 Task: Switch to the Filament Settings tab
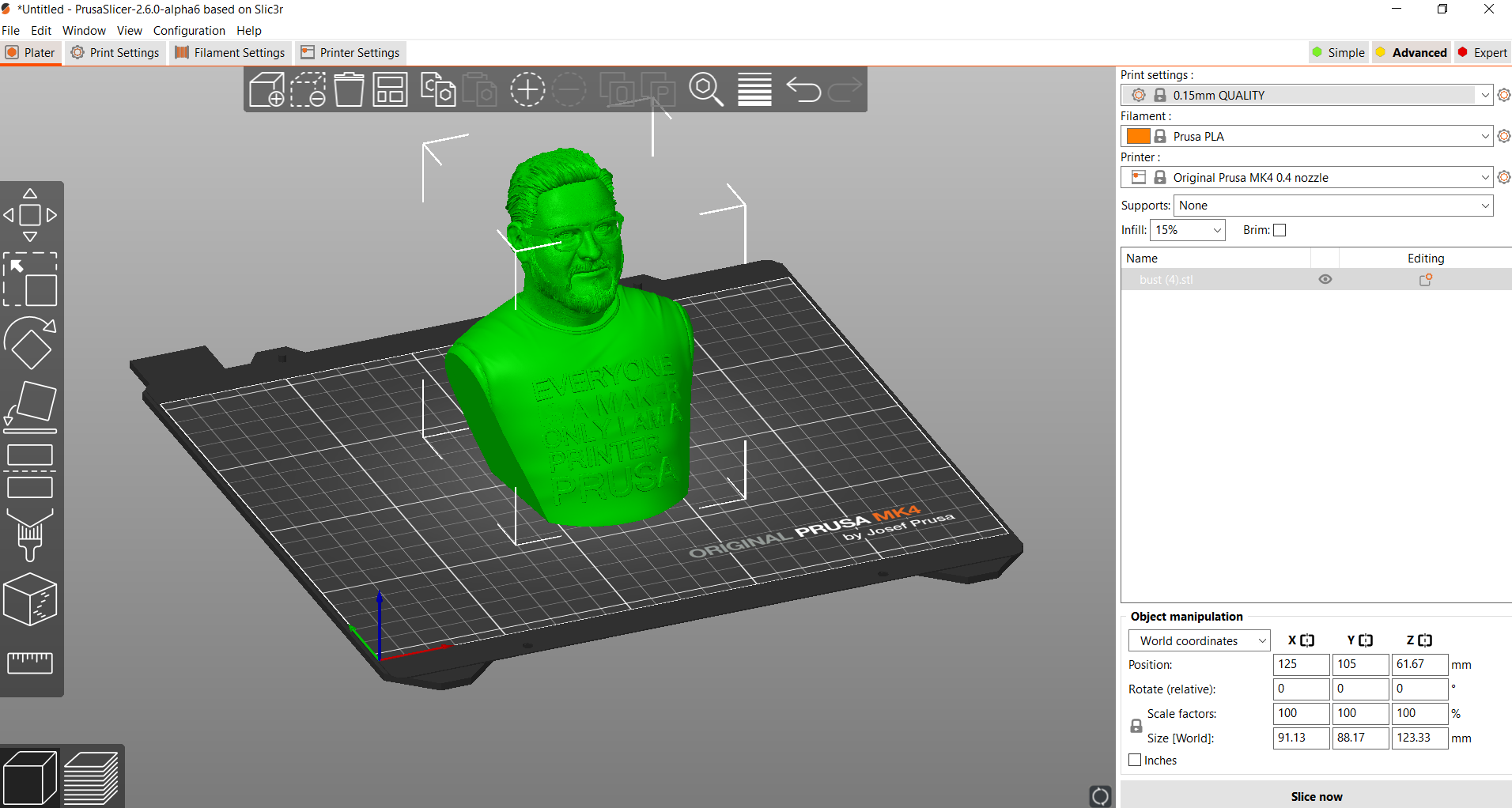230,53
